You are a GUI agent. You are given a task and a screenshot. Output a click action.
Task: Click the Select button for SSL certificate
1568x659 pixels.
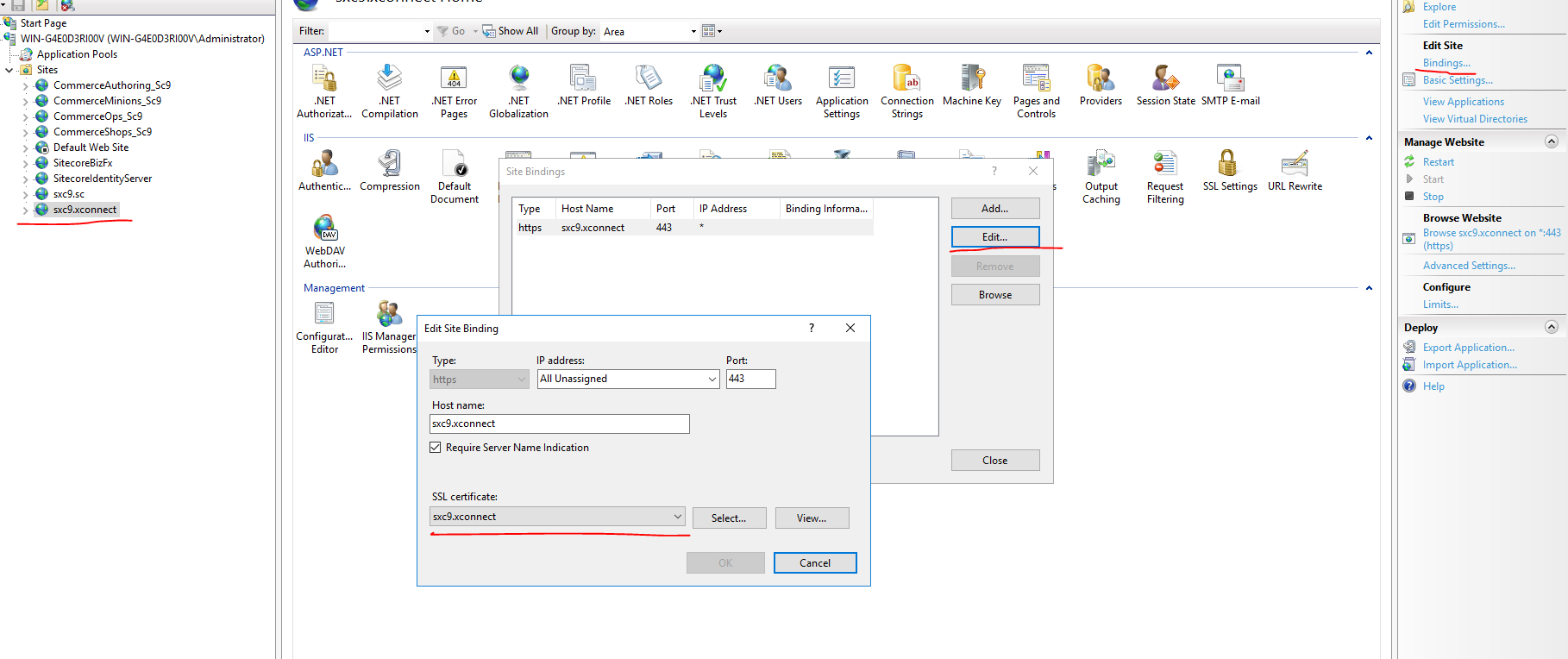pyautogui.click(x=729, y=518)
